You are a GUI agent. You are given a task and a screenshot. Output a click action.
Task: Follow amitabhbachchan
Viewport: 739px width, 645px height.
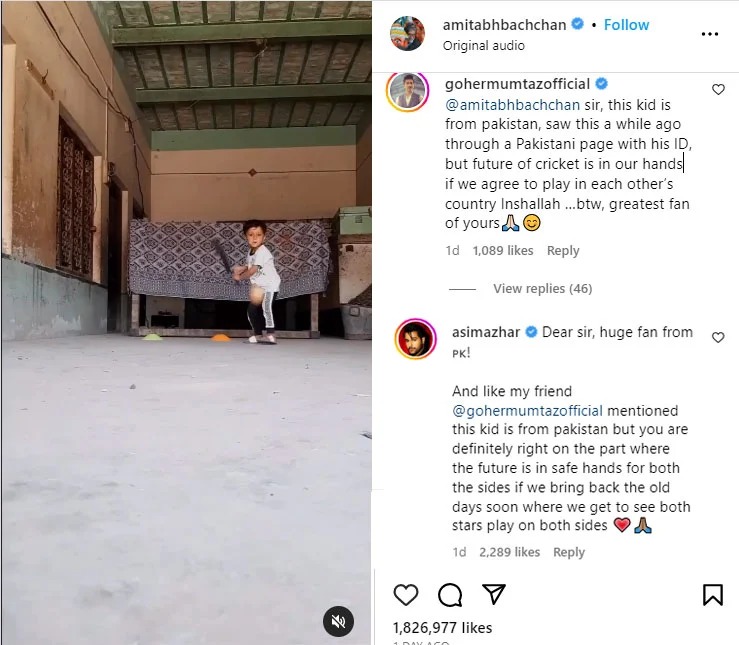(x=626, y=24)
